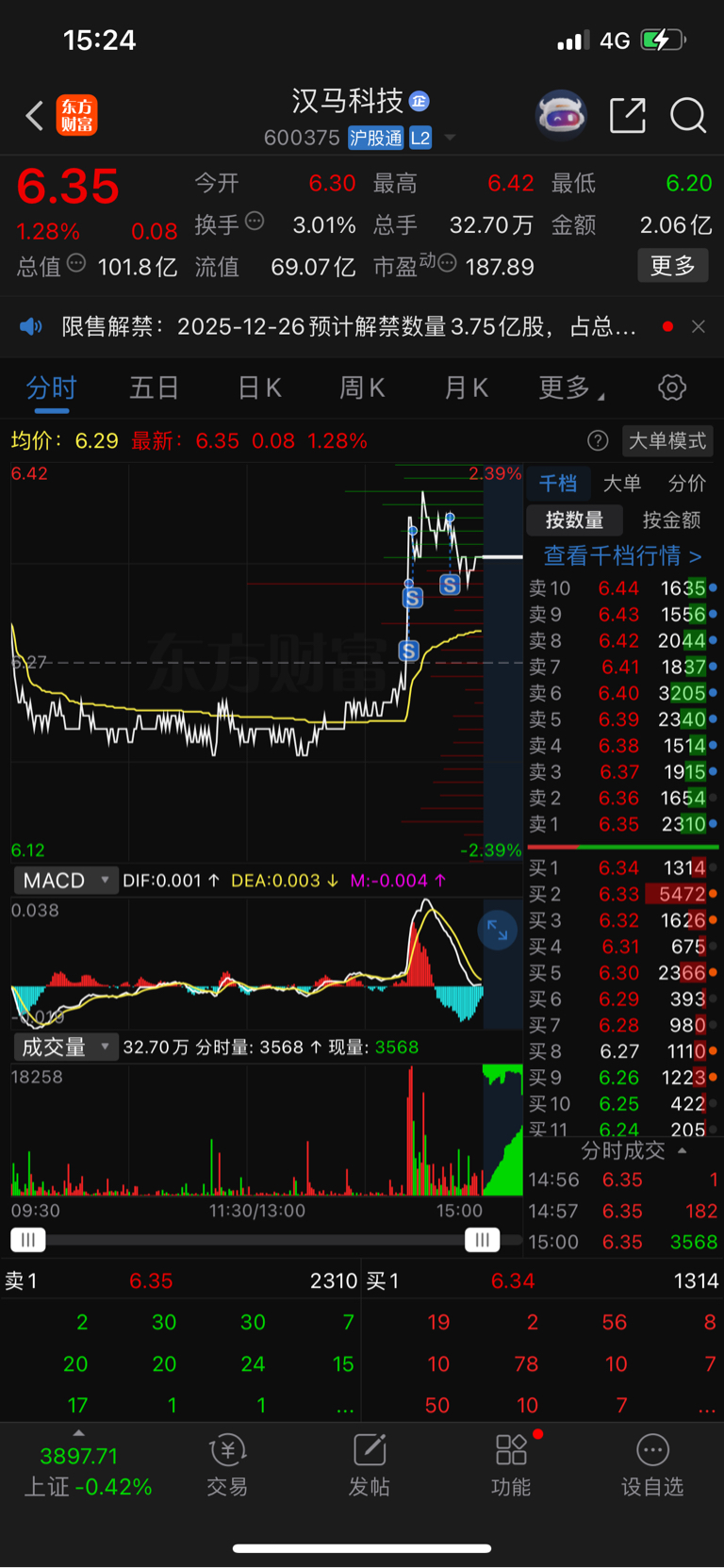Viewport: 724px width, 1568px height.
Task: Tap the info icon next to 市盈动
Action: (x=447, y=263)
